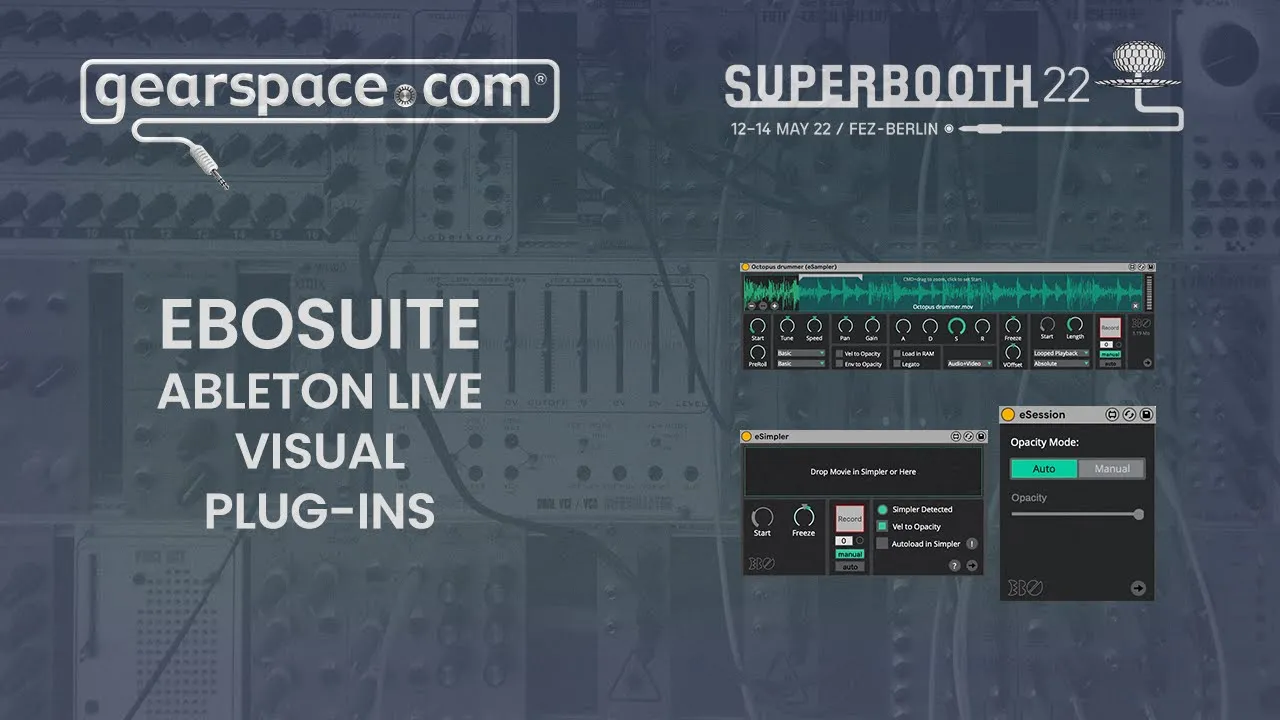Select Auto opacity mode in eSession
1280x720 pixels.
point(1044,469)
